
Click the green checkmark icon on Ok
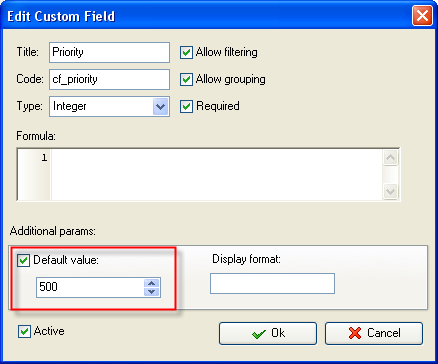[x=259, y=334]
